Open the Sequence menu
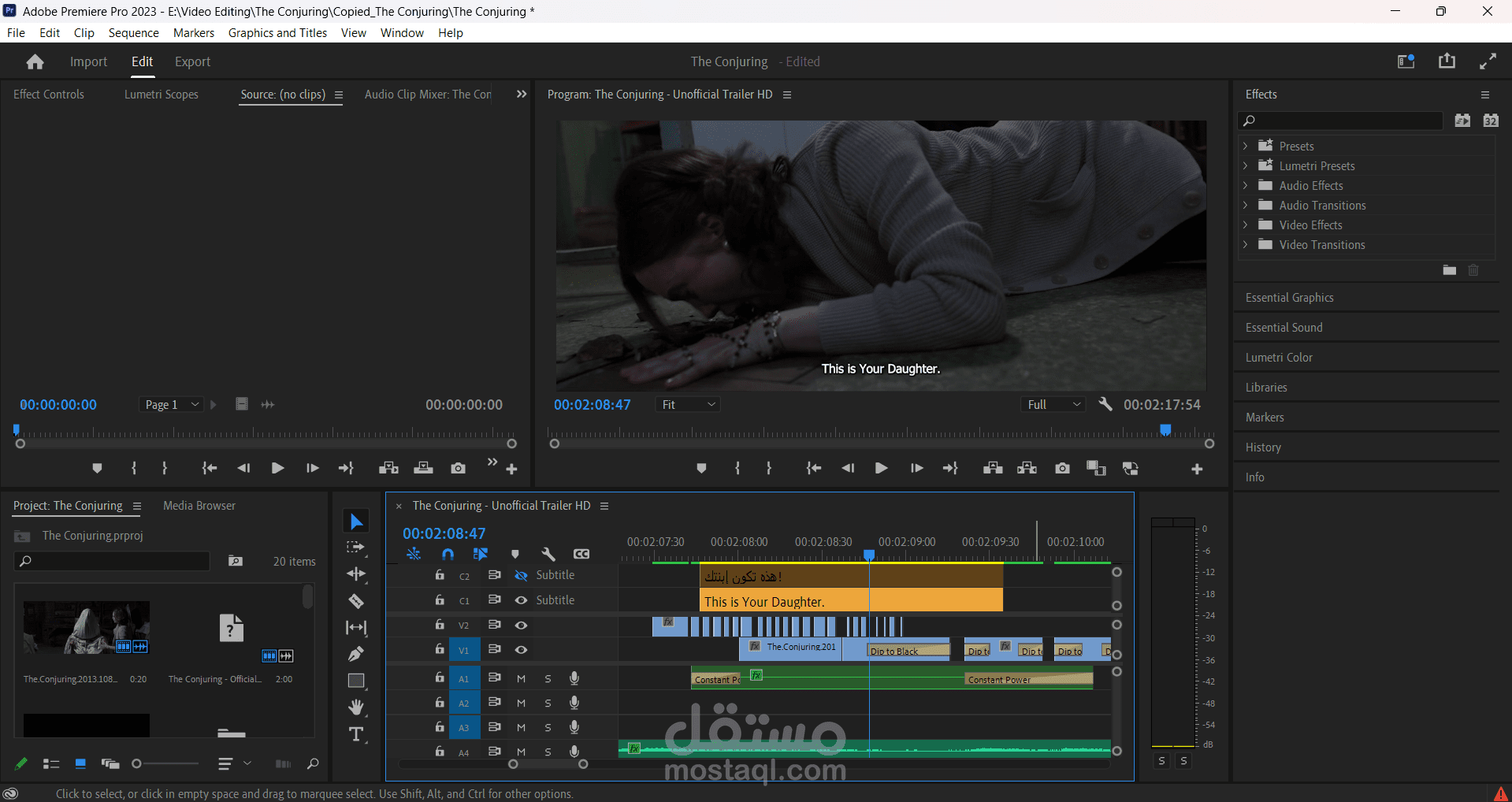 [133, 33]
